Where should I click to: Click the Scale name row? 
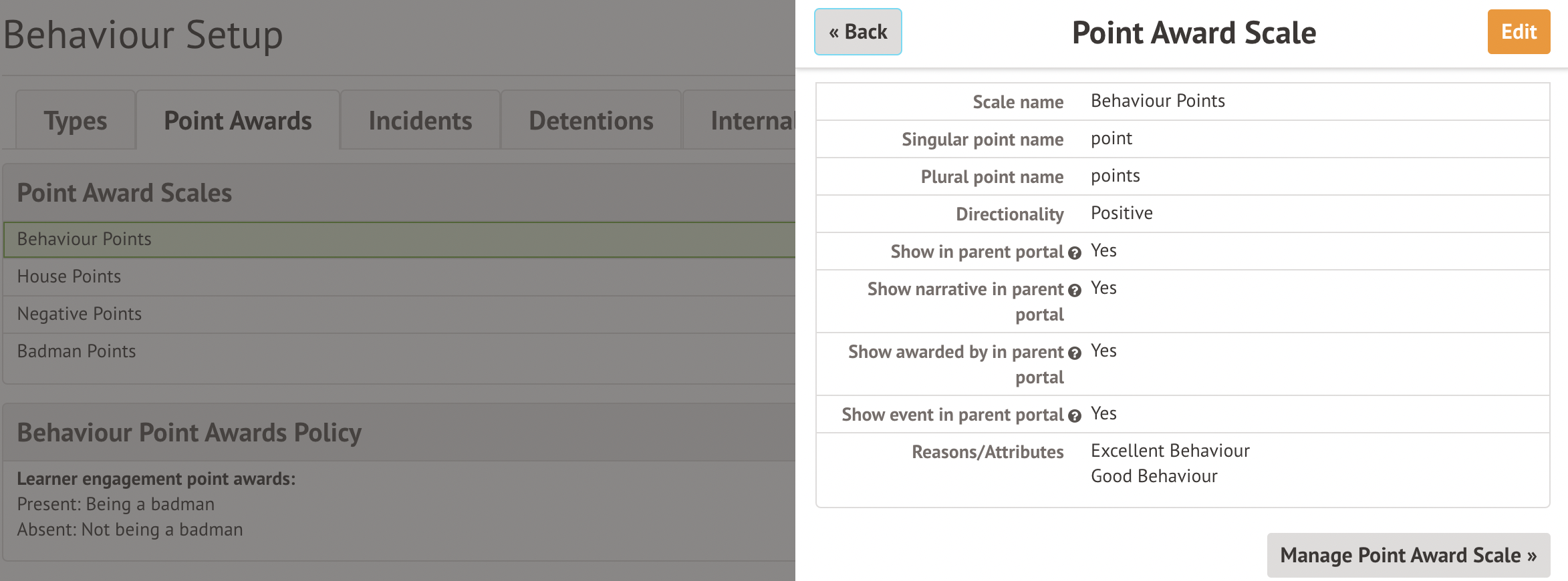point(1182,102)
